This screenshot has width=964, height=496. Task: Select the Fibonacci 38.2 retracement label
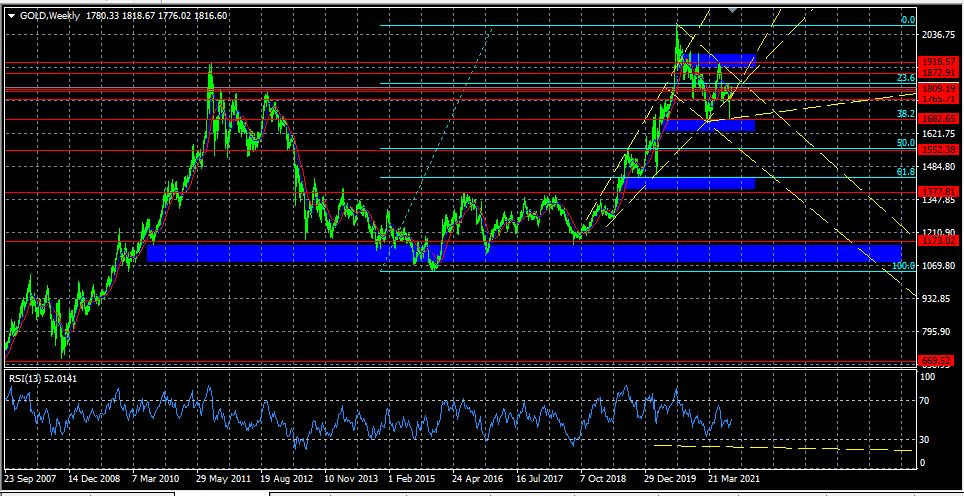pyautogui.click(x=906, y=114)
